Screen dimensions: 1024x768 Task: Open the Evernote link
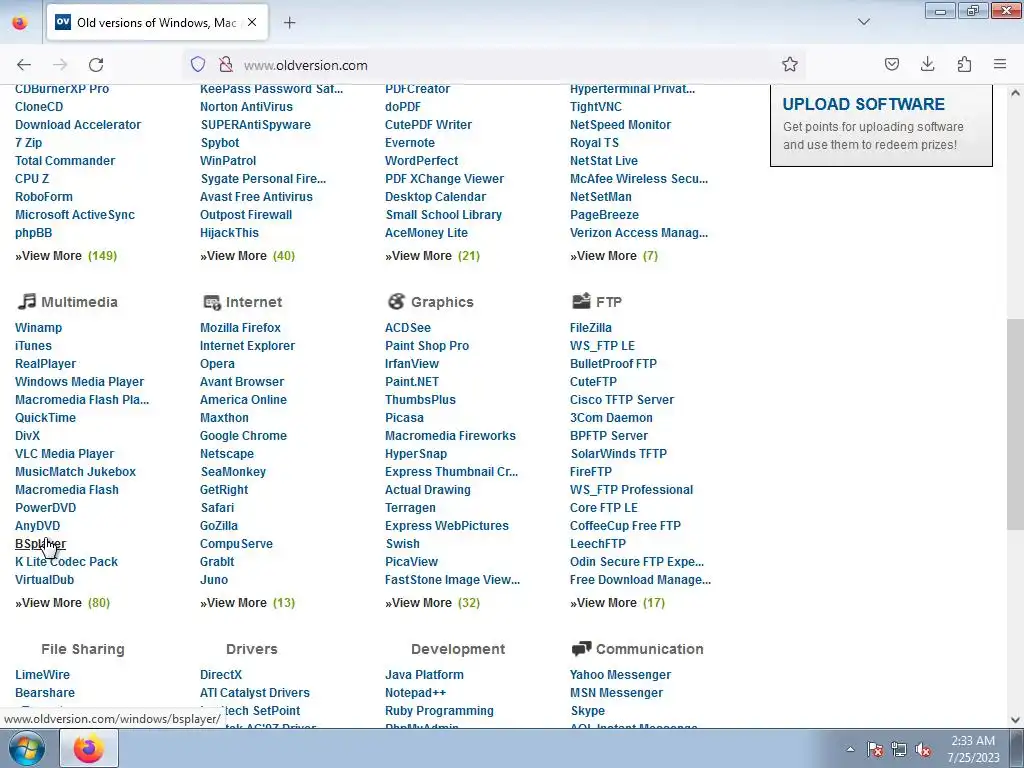click(409, 142)
